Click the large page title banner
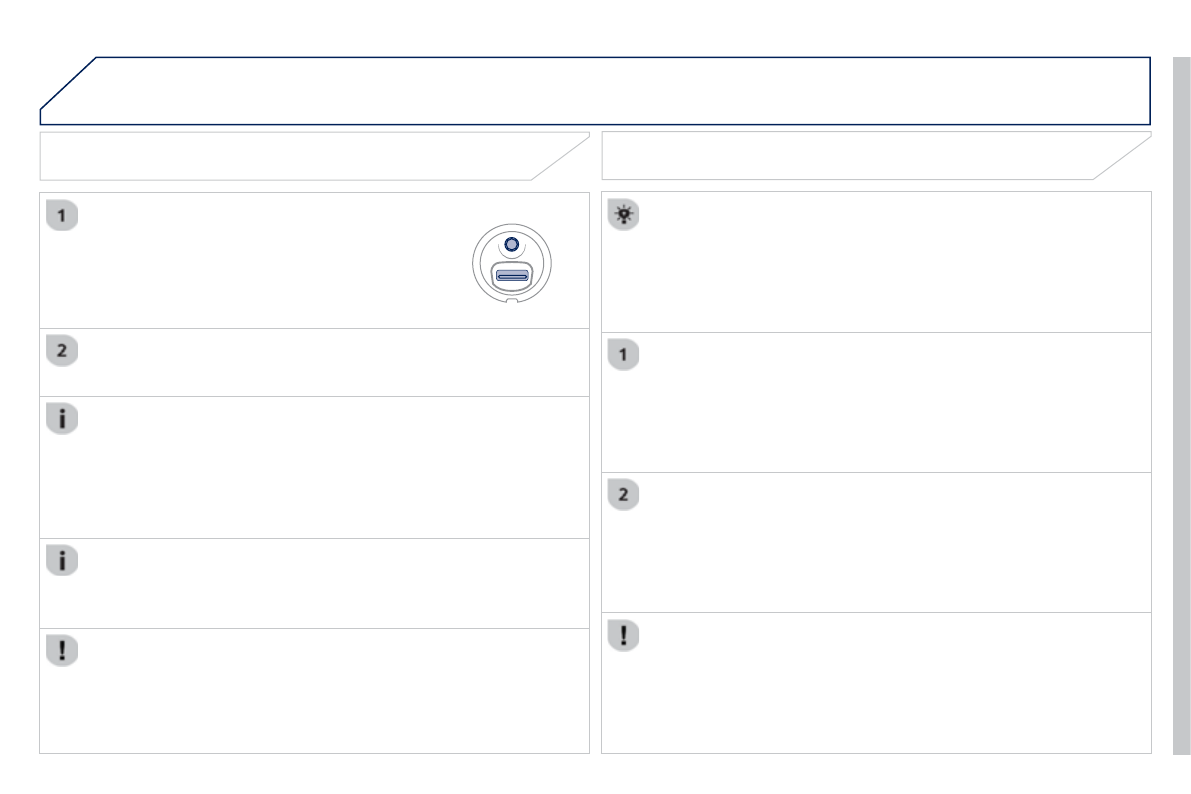 [x=600, y=91]
